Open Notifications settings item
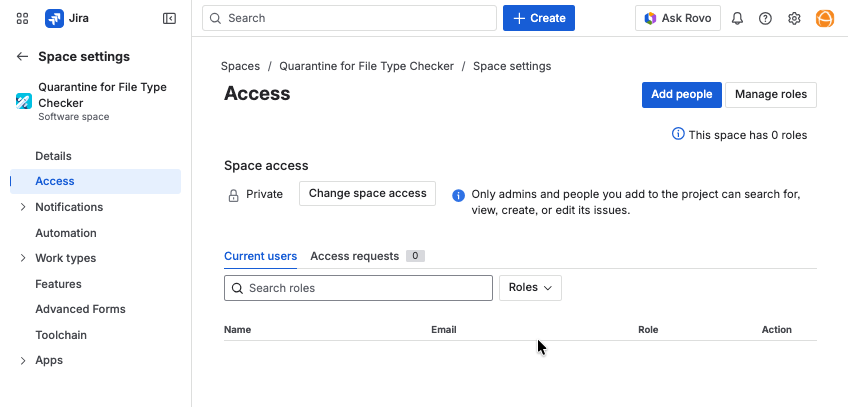The height and width of the screenshot is (407, 848). click(x=69, y=207)
